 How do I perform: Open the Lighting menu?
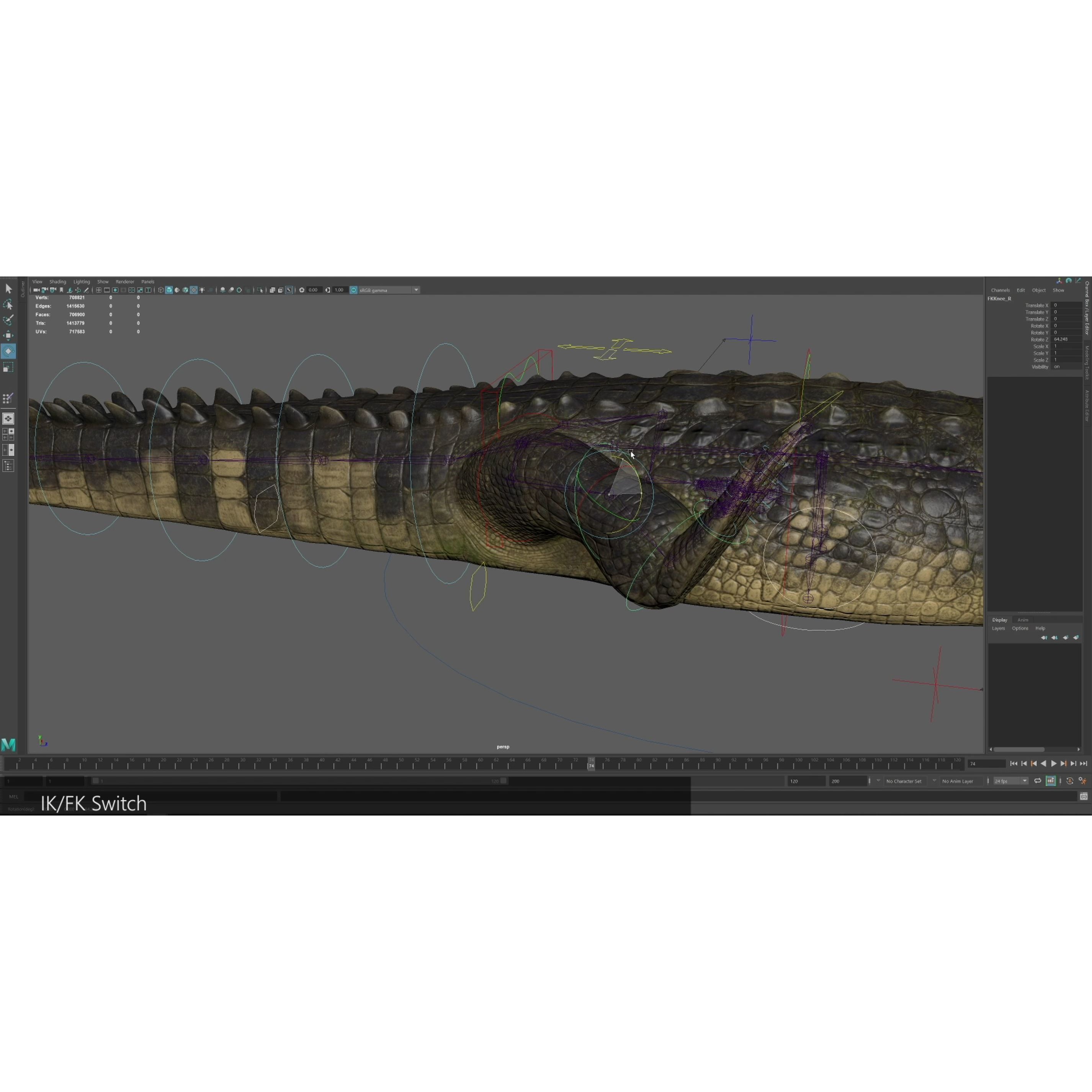pos(82,281)
